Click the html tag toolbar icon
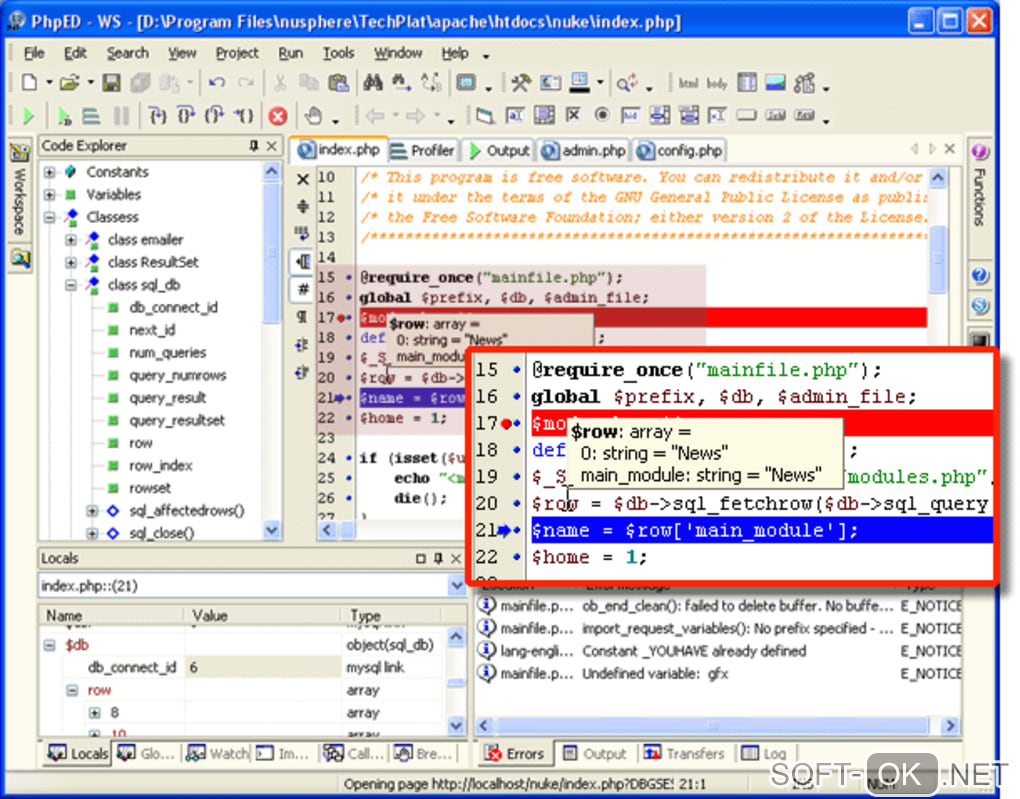Image resolution: width=1020 pixels, height=799 pixels. click(688, 83)
